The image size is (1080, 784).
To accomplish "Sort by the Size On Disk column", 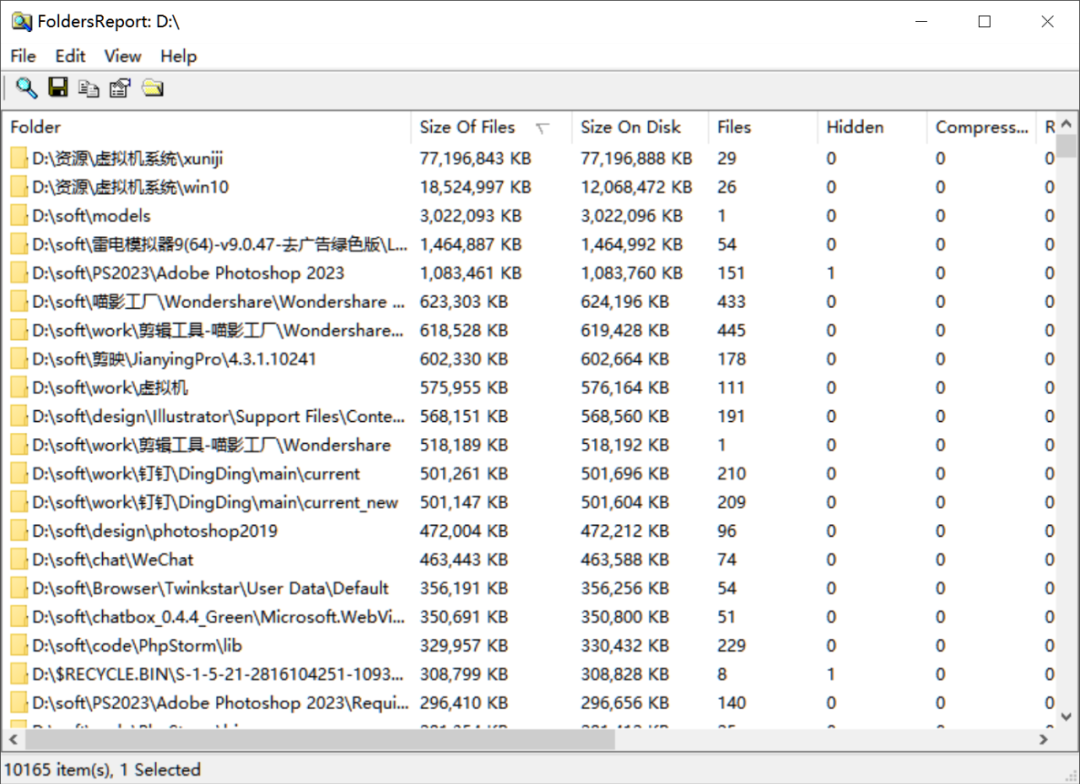I will pos(630,127).
